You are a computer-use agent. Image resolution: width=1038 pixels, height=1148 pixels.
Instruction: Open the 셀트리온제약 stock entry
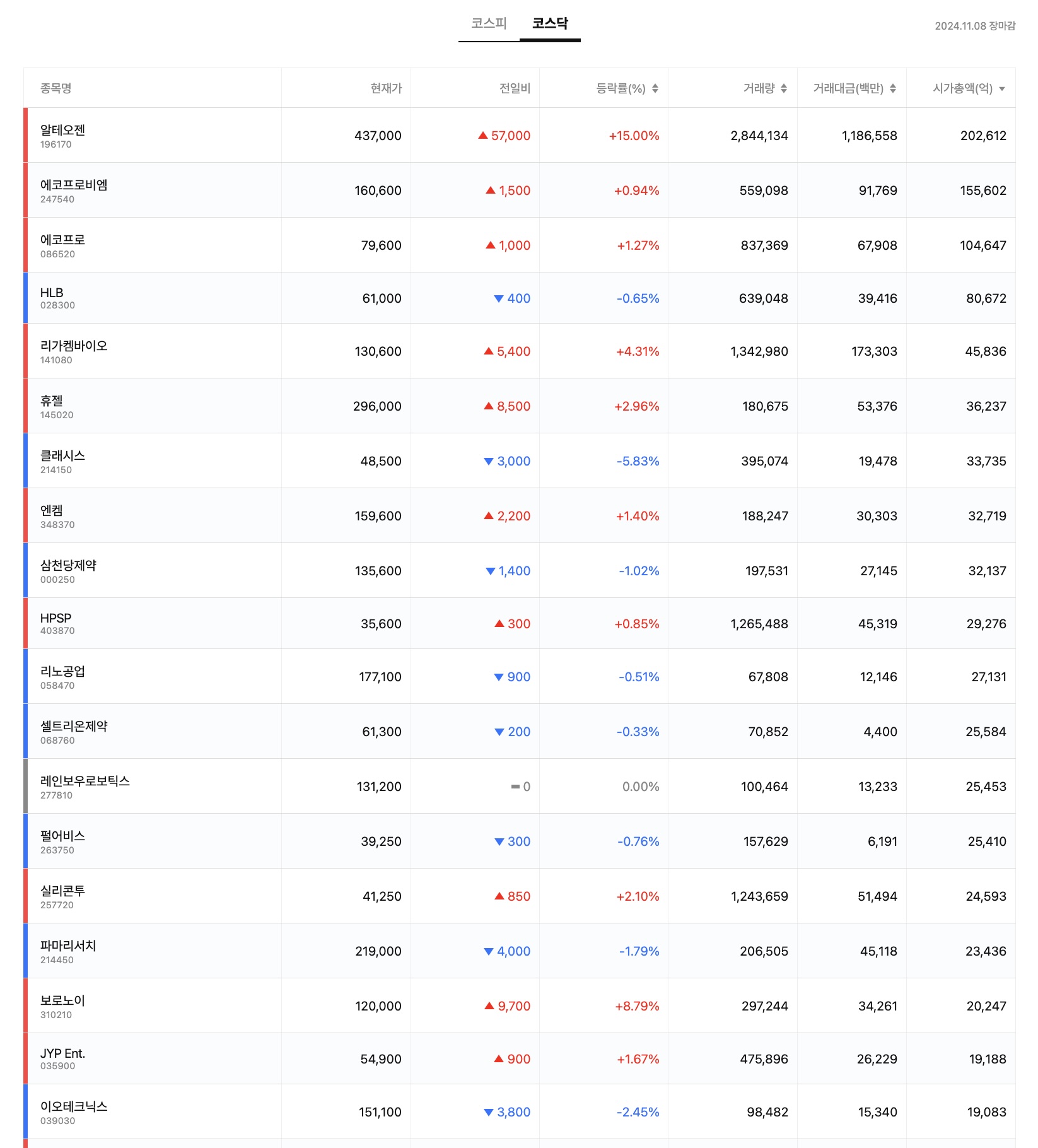tap(74, 726)
